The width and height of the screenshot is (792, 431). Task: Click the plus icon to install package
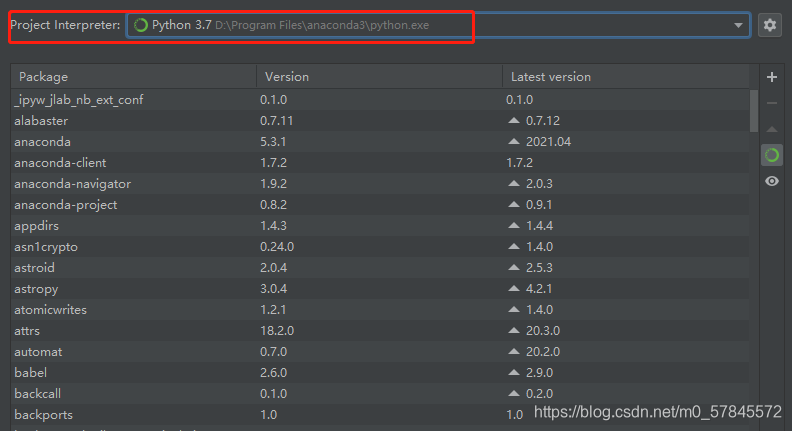pyautogui.click(x=771, y=77)
